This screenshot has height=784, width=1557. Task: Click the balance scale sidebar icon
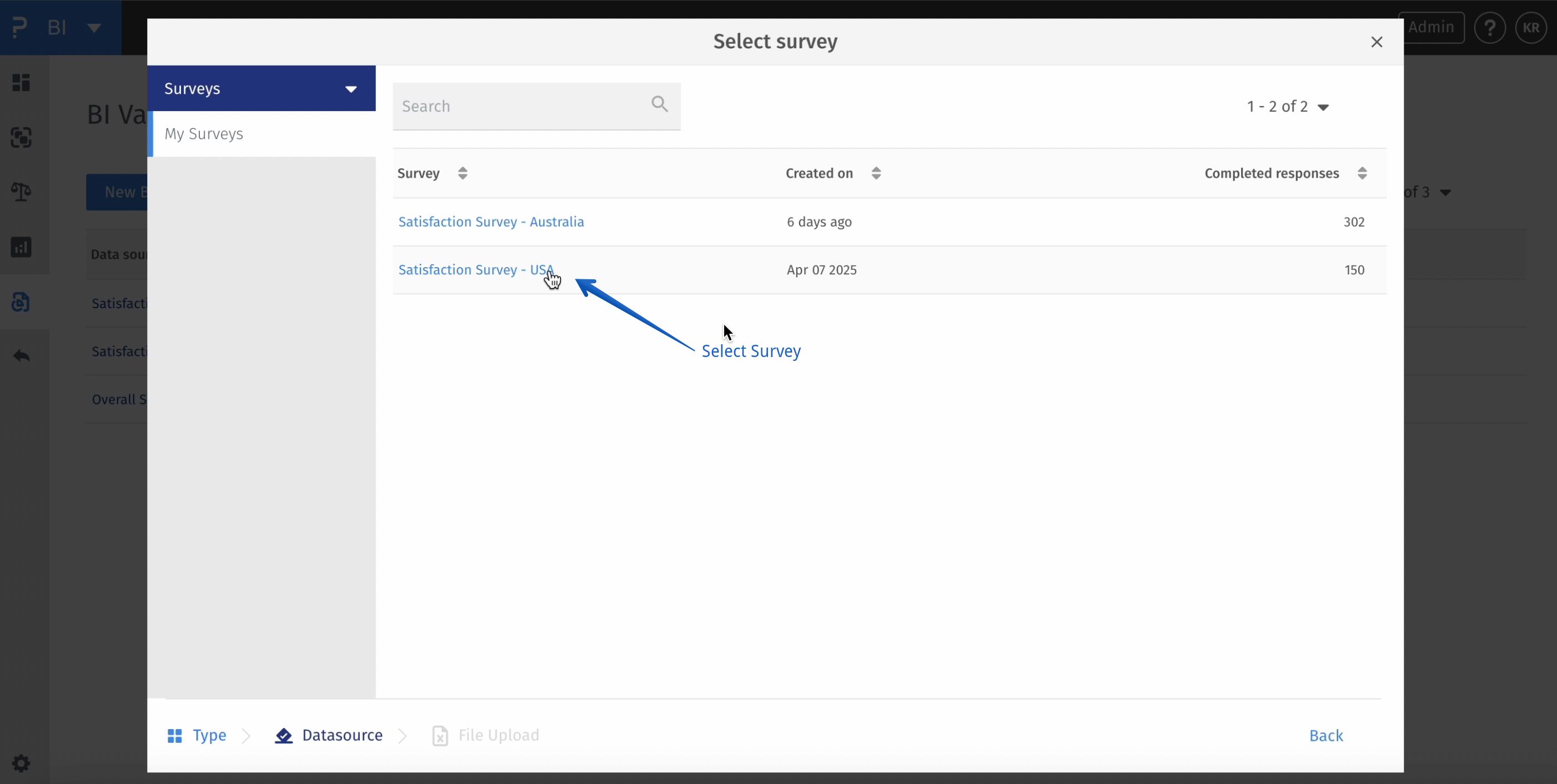click(x=21, y=192)
